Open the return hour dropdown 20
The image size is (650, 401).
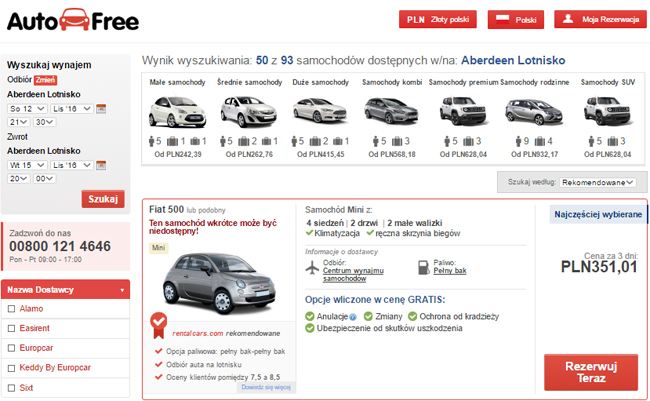tap(18, 178)
